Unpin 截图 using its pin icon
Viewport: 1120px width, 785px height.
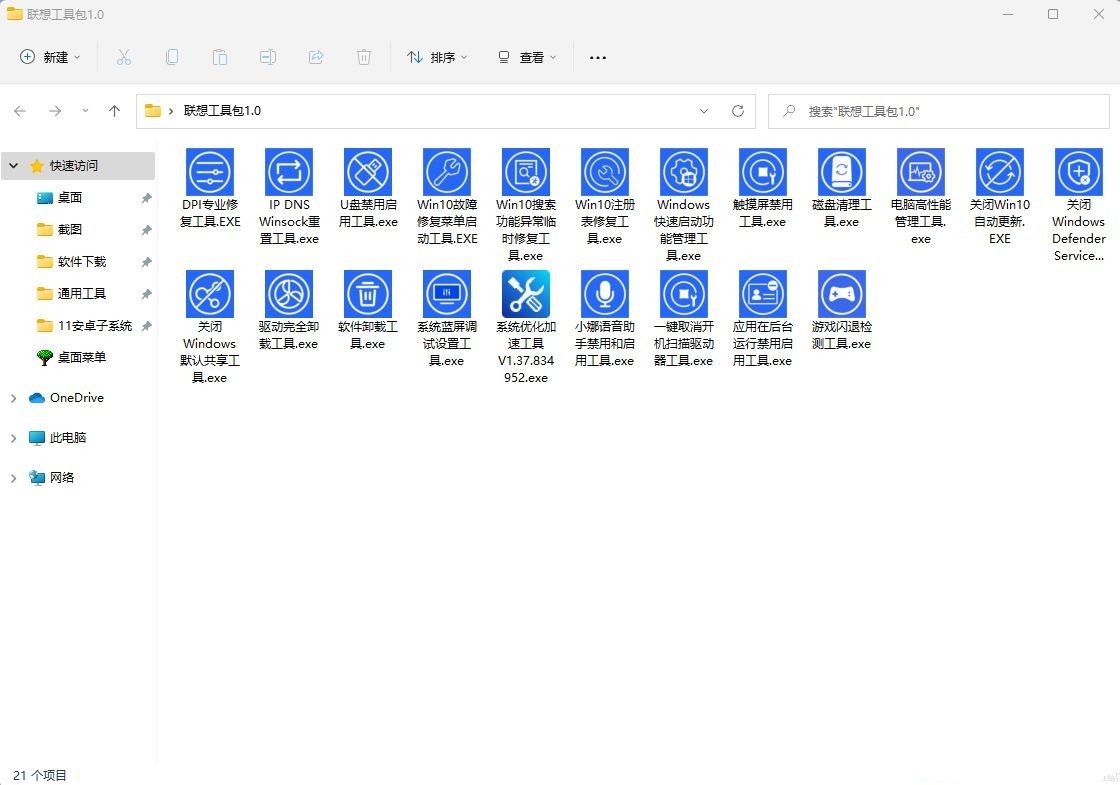tap(146, 230)
